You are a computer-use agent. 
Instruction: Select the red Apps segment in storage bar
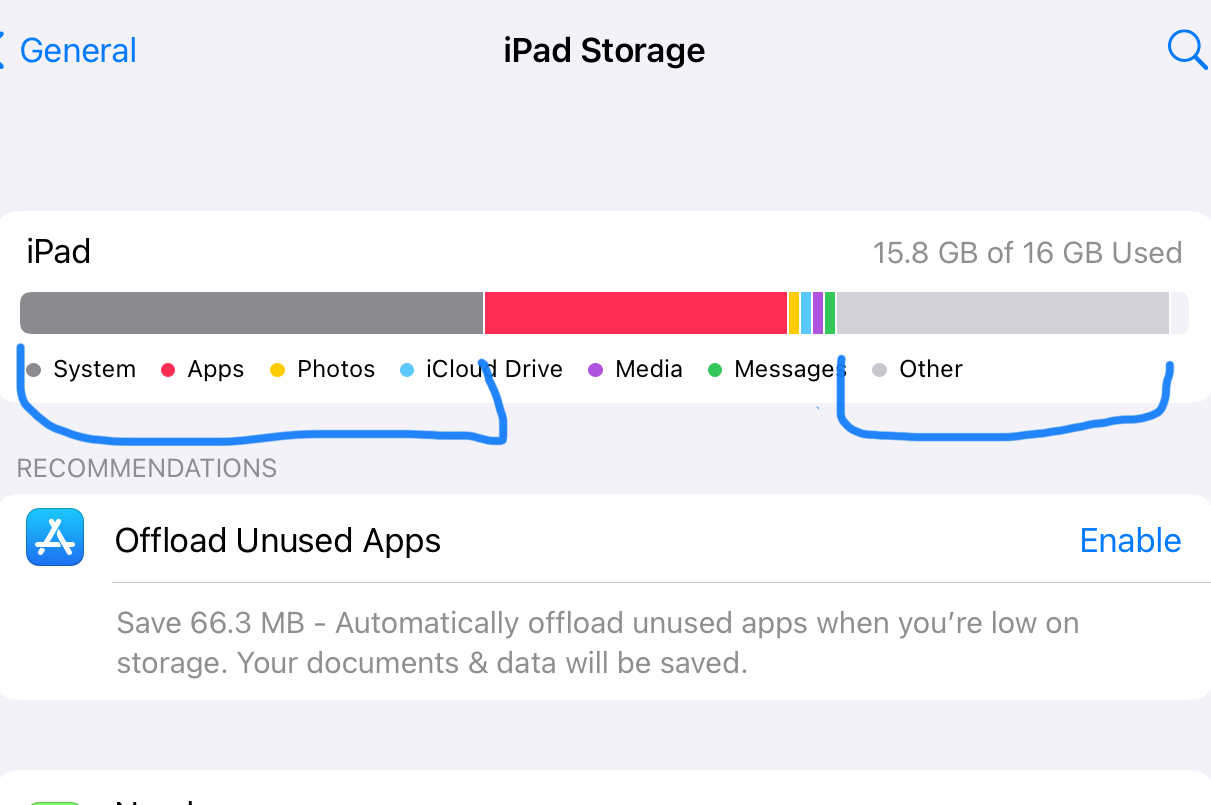pos(635,313)
